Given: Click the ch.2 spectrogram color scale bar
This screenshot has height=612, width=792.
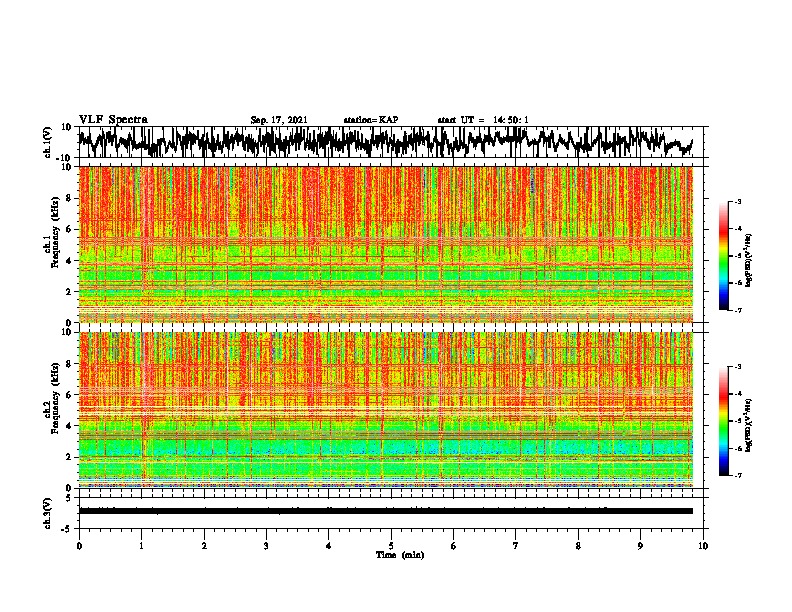Looking at the screenshot, I should tap(723, 421).
